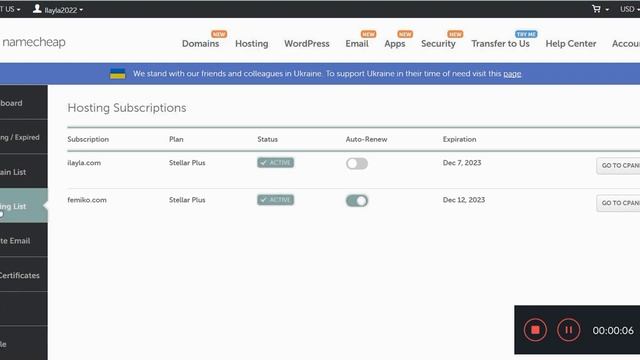Open Transfer to Us menu
640x360 pixels.
500,44
